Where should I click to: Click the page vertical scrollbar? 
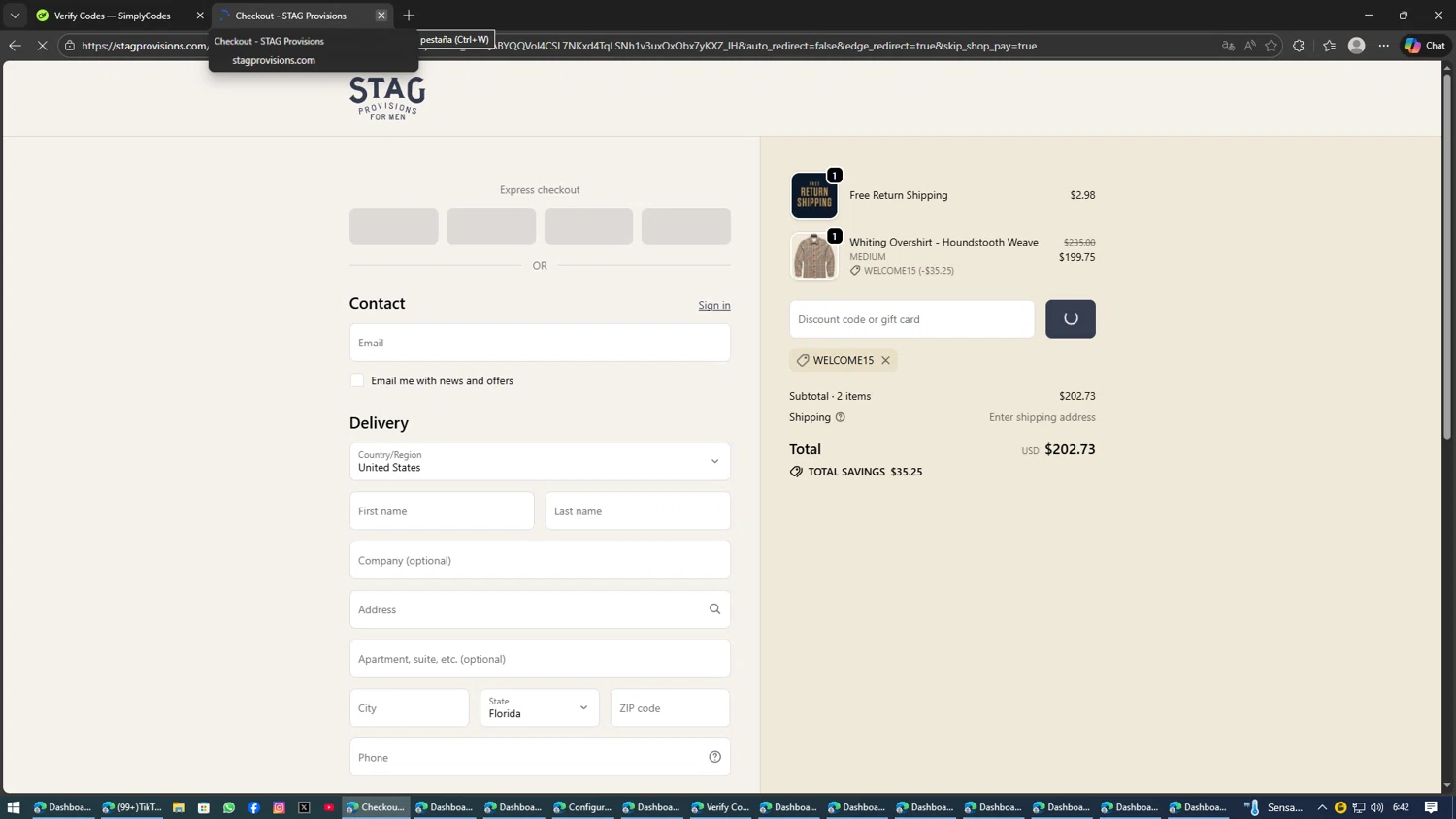[x=1447, y=255]
